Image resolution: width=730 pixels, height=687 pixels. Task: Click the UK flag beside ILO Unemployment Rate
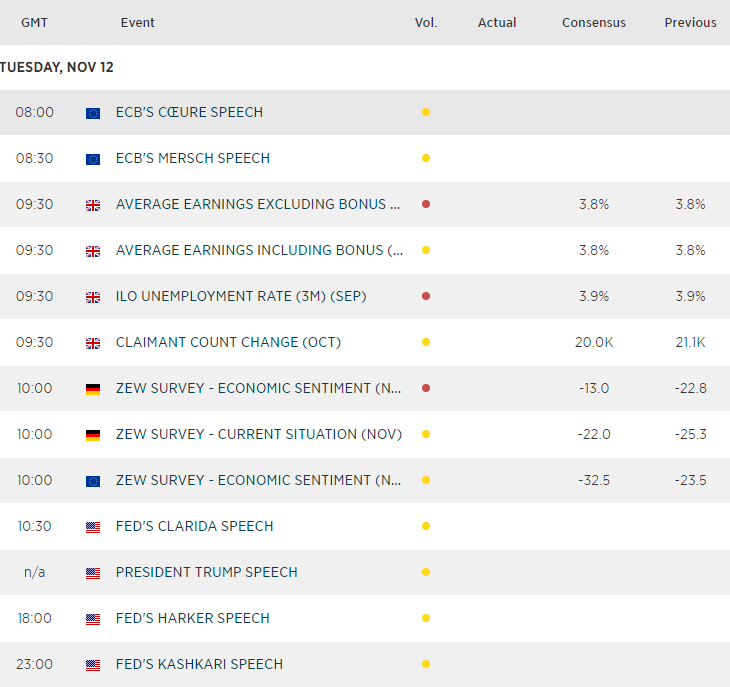click(x=93, y=297)
